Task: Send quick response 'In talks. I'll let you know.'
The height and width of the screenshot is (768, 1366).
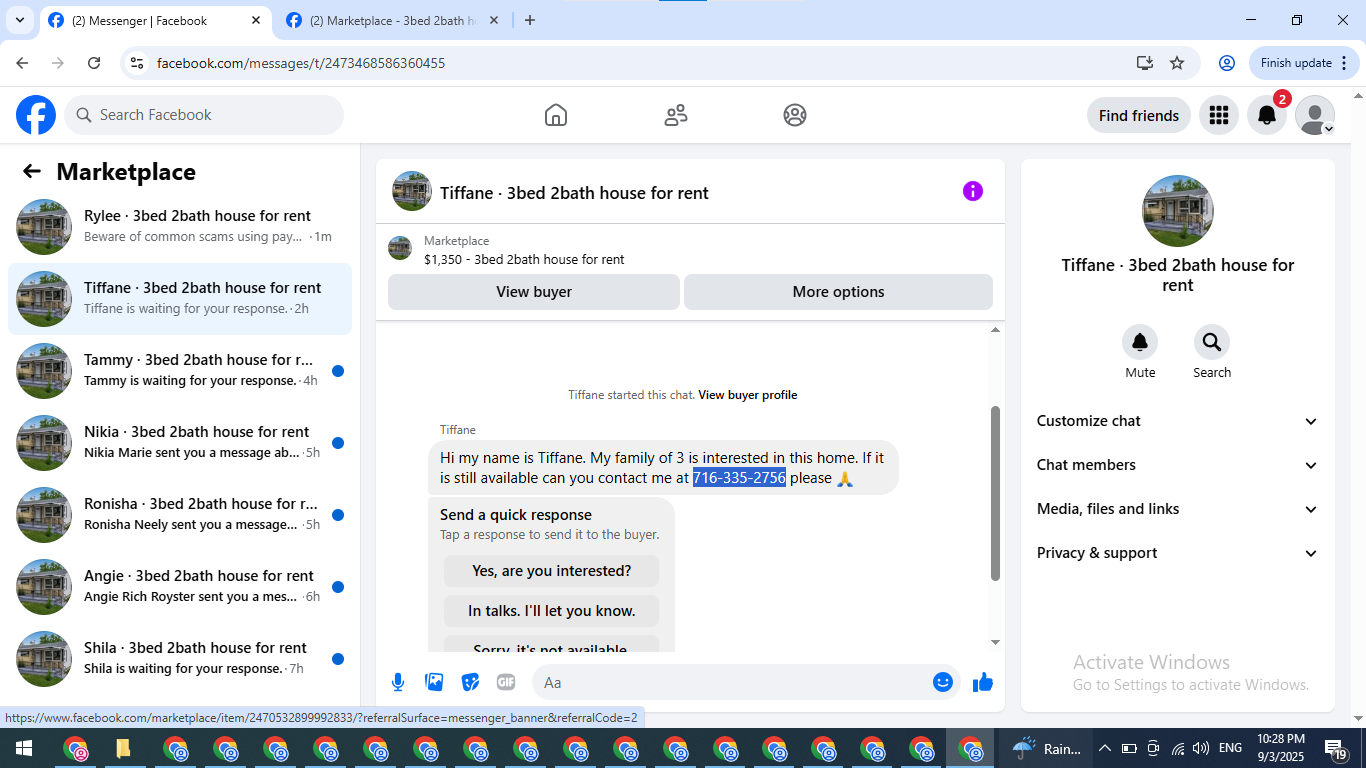Action: pyautogui.click(x=551, y=611)
